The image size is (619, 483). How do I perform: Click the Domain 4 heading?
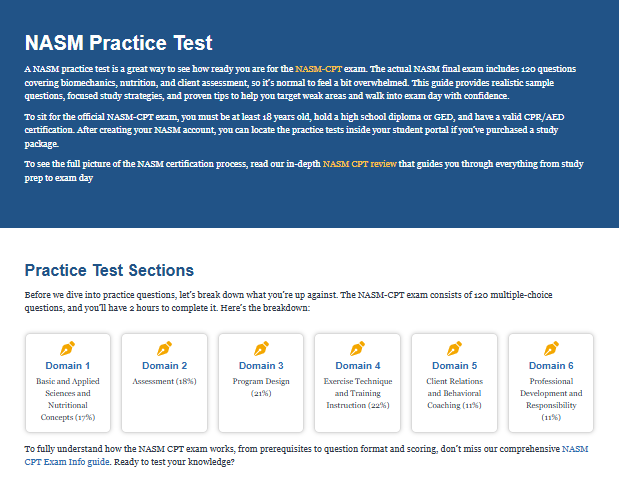click(358, 366)
